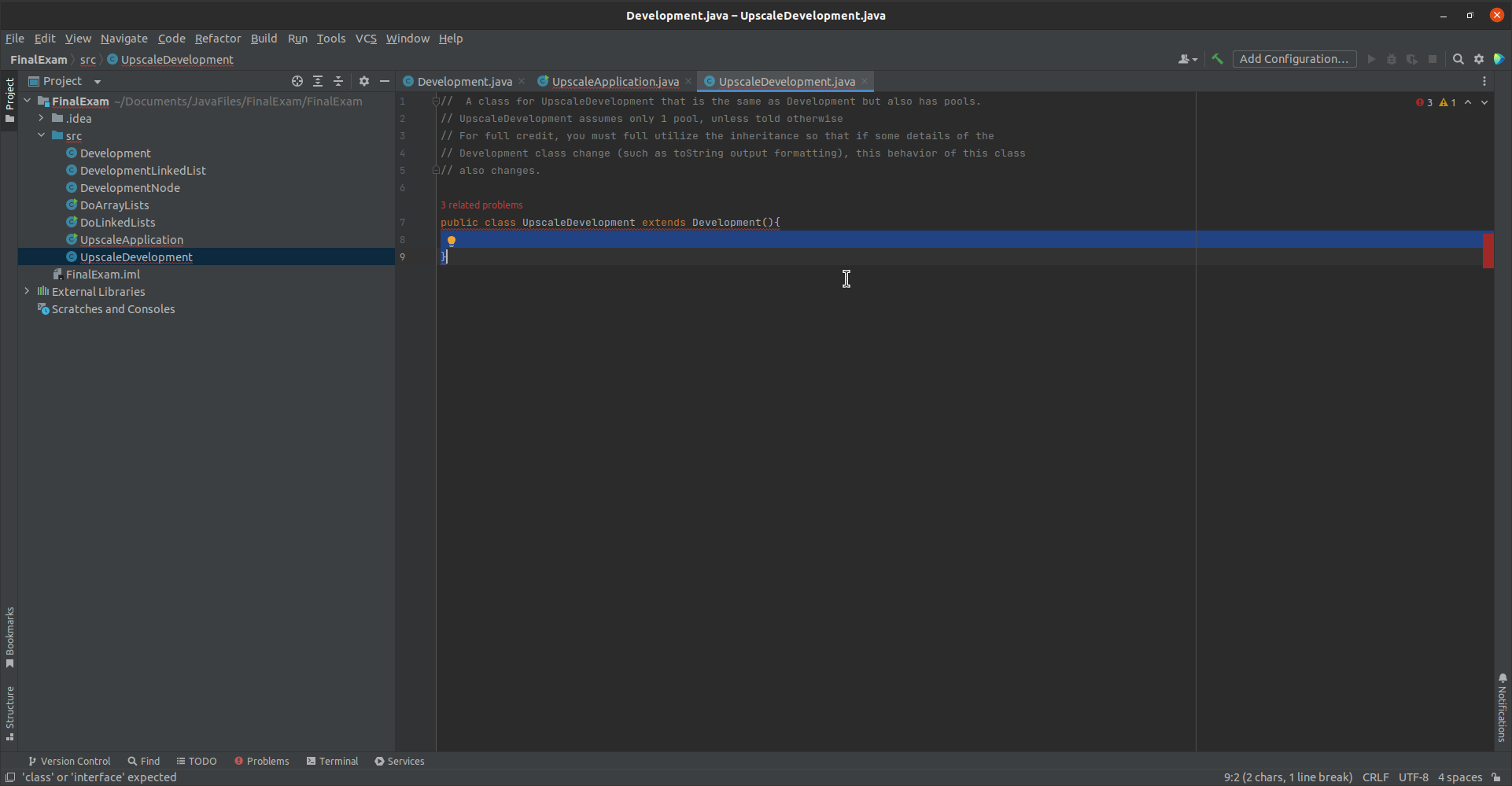This screenshot has width=1512, height=786.
Task: Open the VCS menu
Action: 366,39
